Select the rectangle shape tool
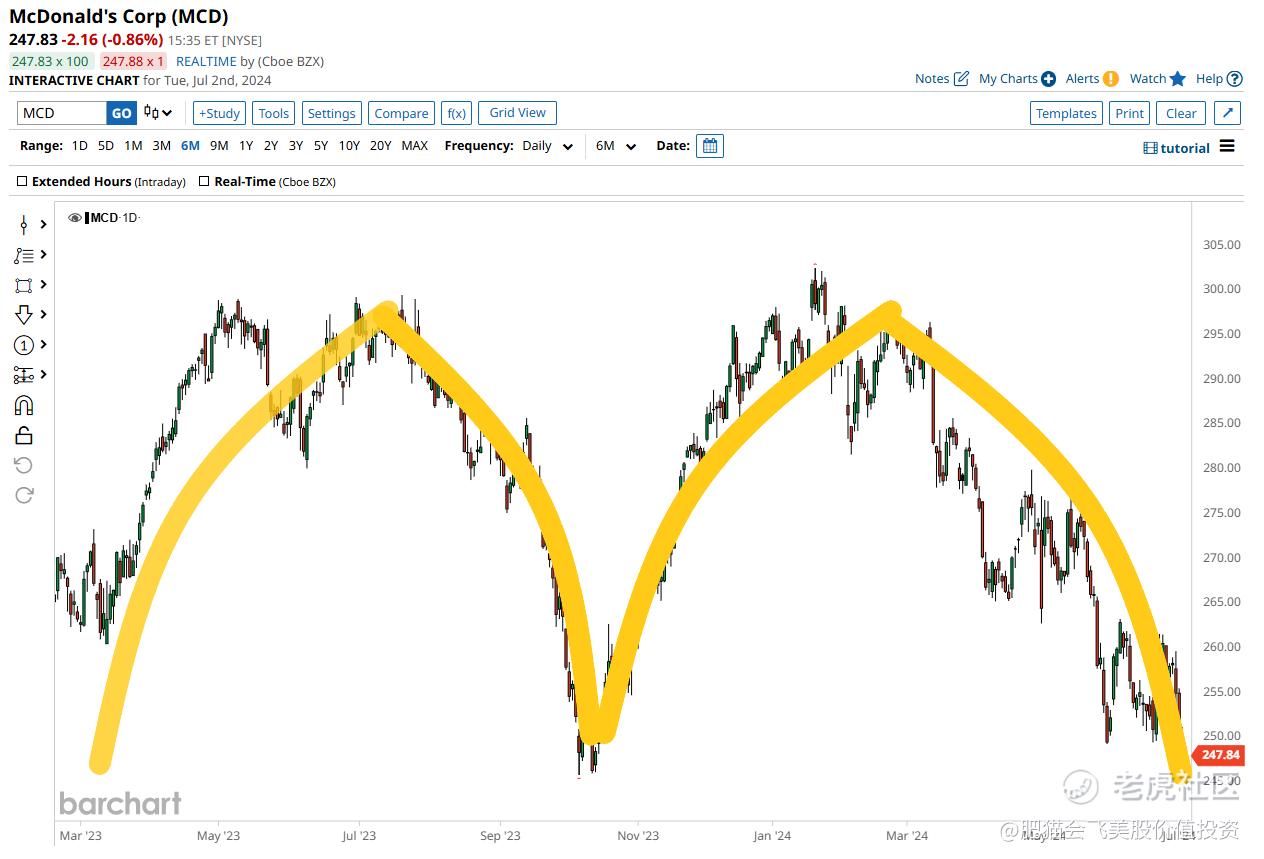 (24, 286)
